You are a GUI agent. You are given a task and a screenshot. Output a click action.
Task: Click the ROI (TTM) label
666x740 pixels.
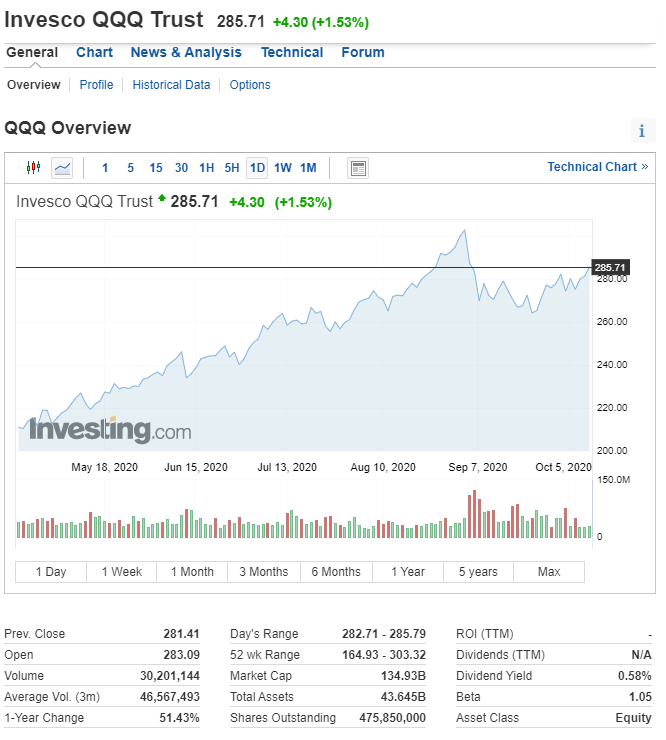pos(485,634)
